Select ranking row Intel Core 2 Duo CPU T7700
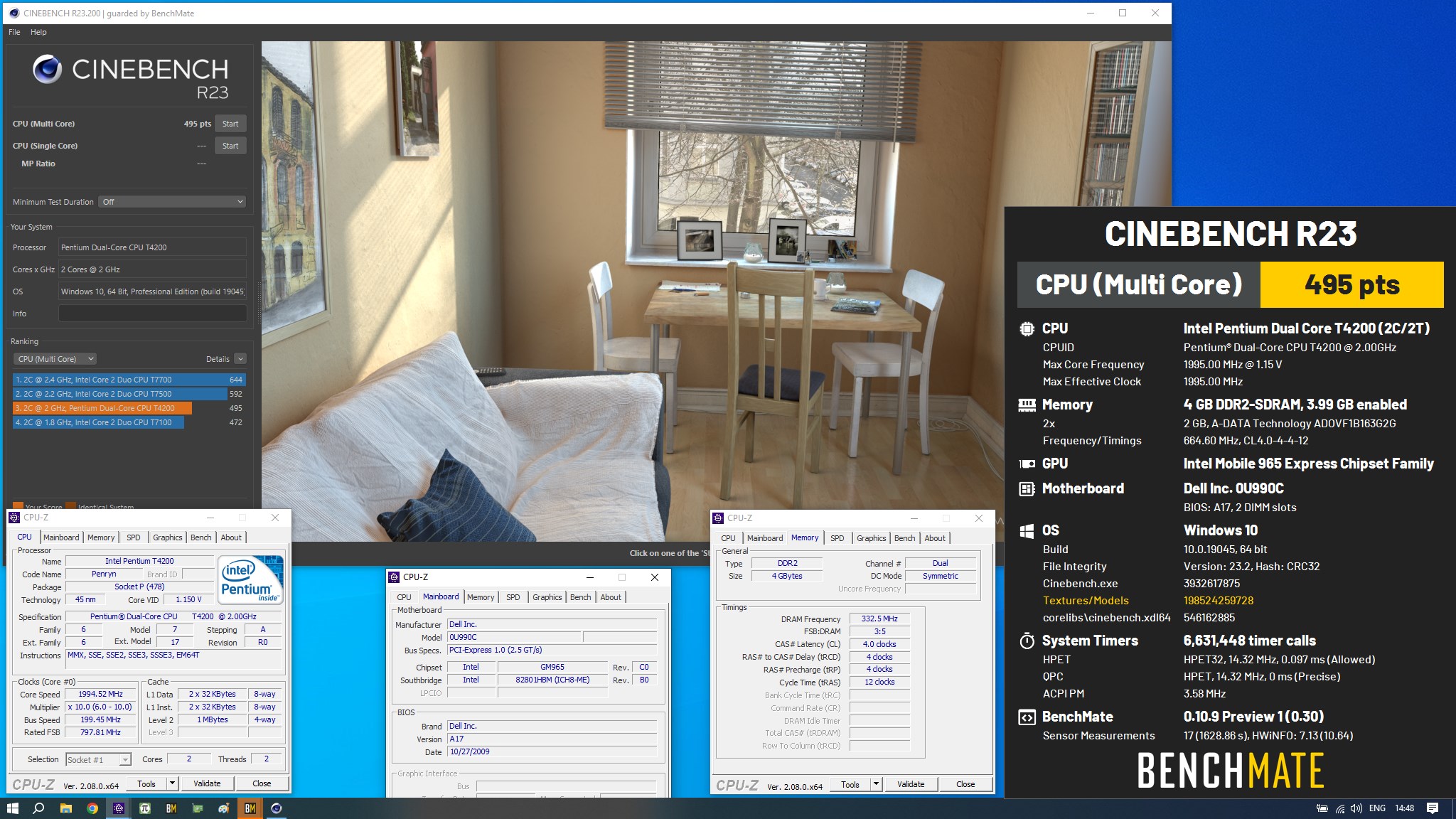This screenshot has width=1456, height=819. (129, 380)
